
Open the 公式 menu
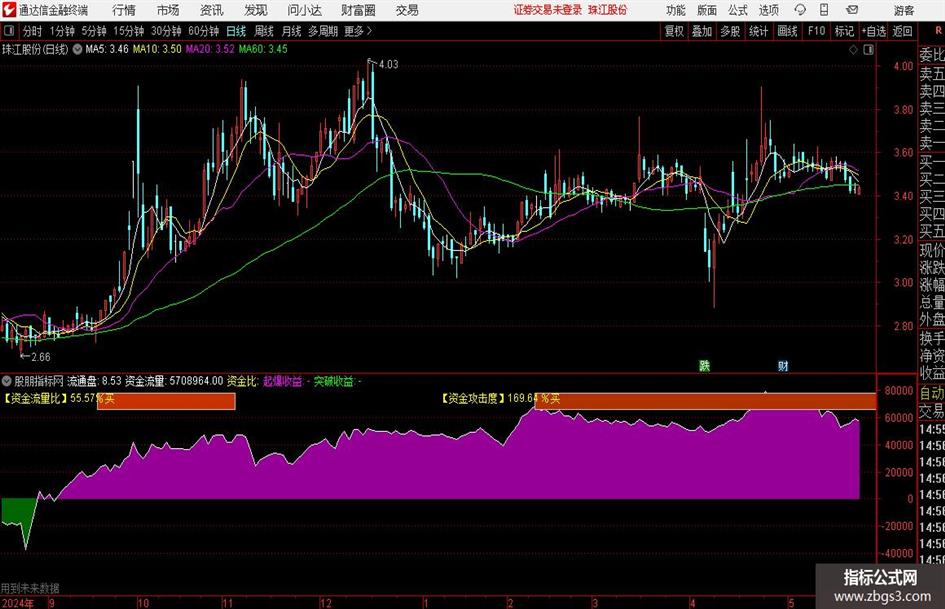click(738, 10)
